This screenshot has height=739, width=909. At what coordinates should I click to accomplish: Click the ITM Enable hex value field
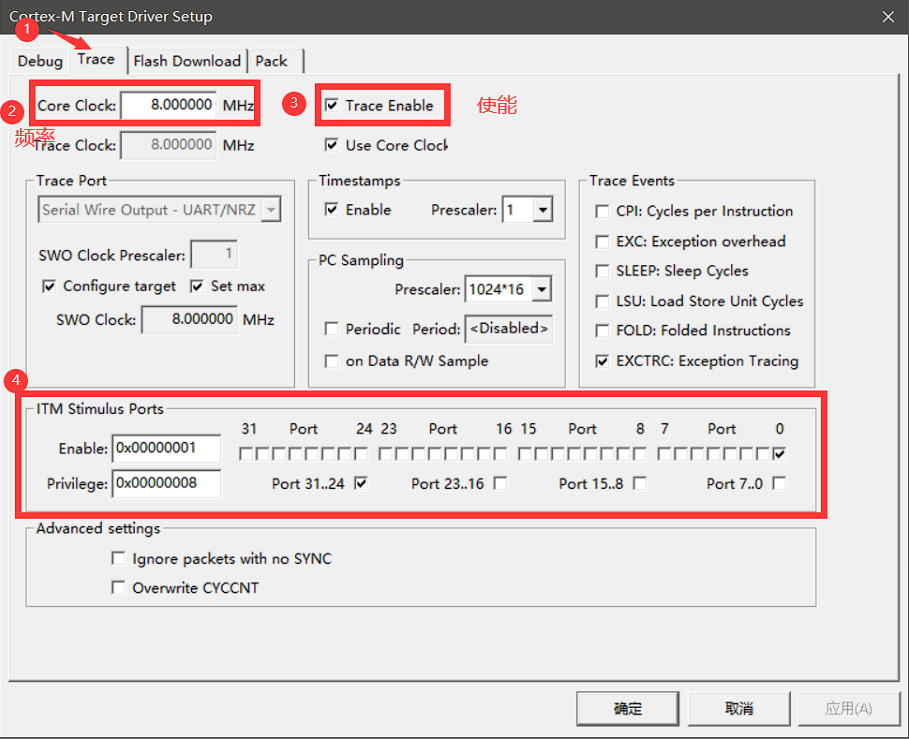(x=166, y=449)
